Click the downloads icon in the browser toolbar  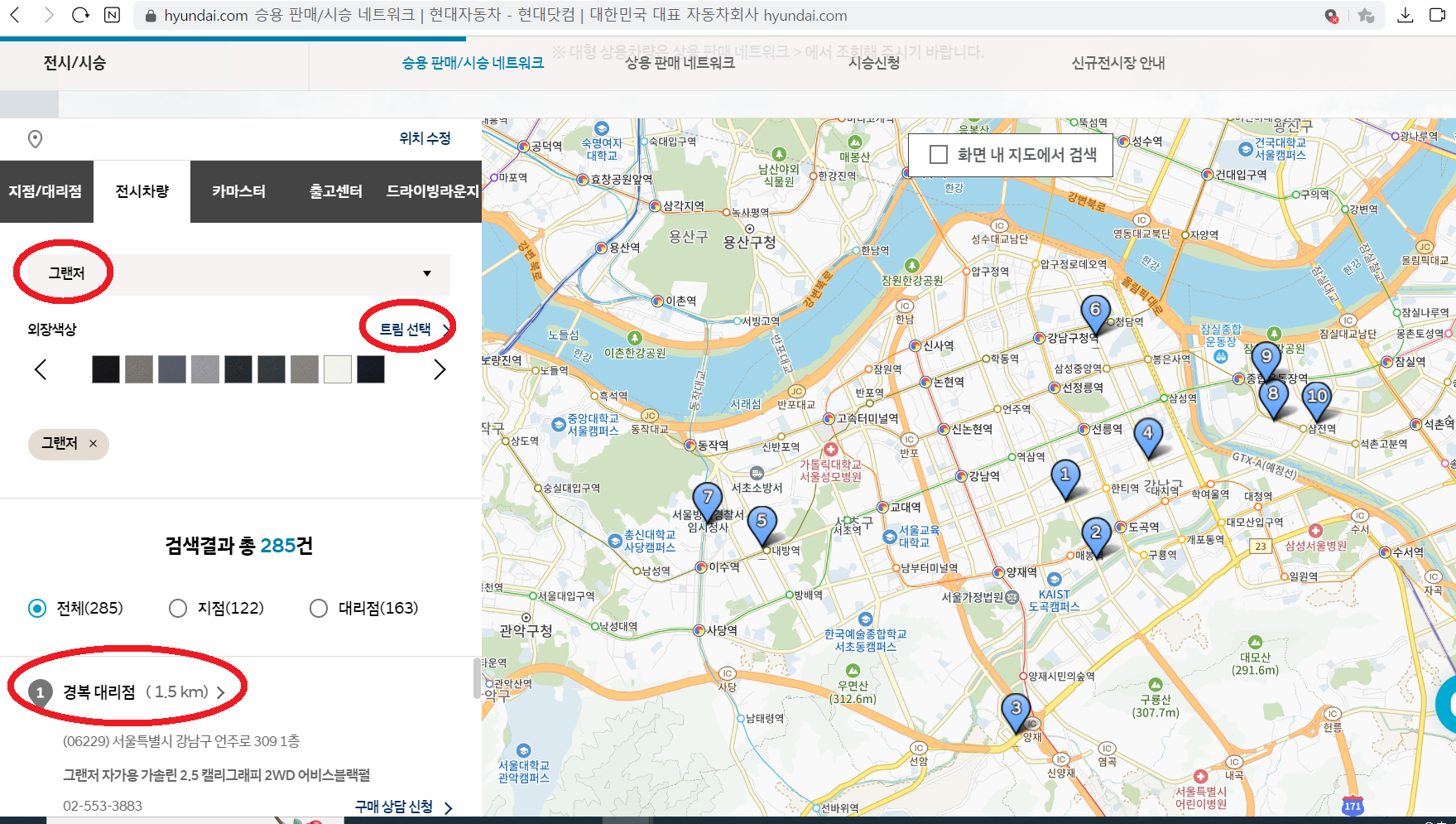1406,14
